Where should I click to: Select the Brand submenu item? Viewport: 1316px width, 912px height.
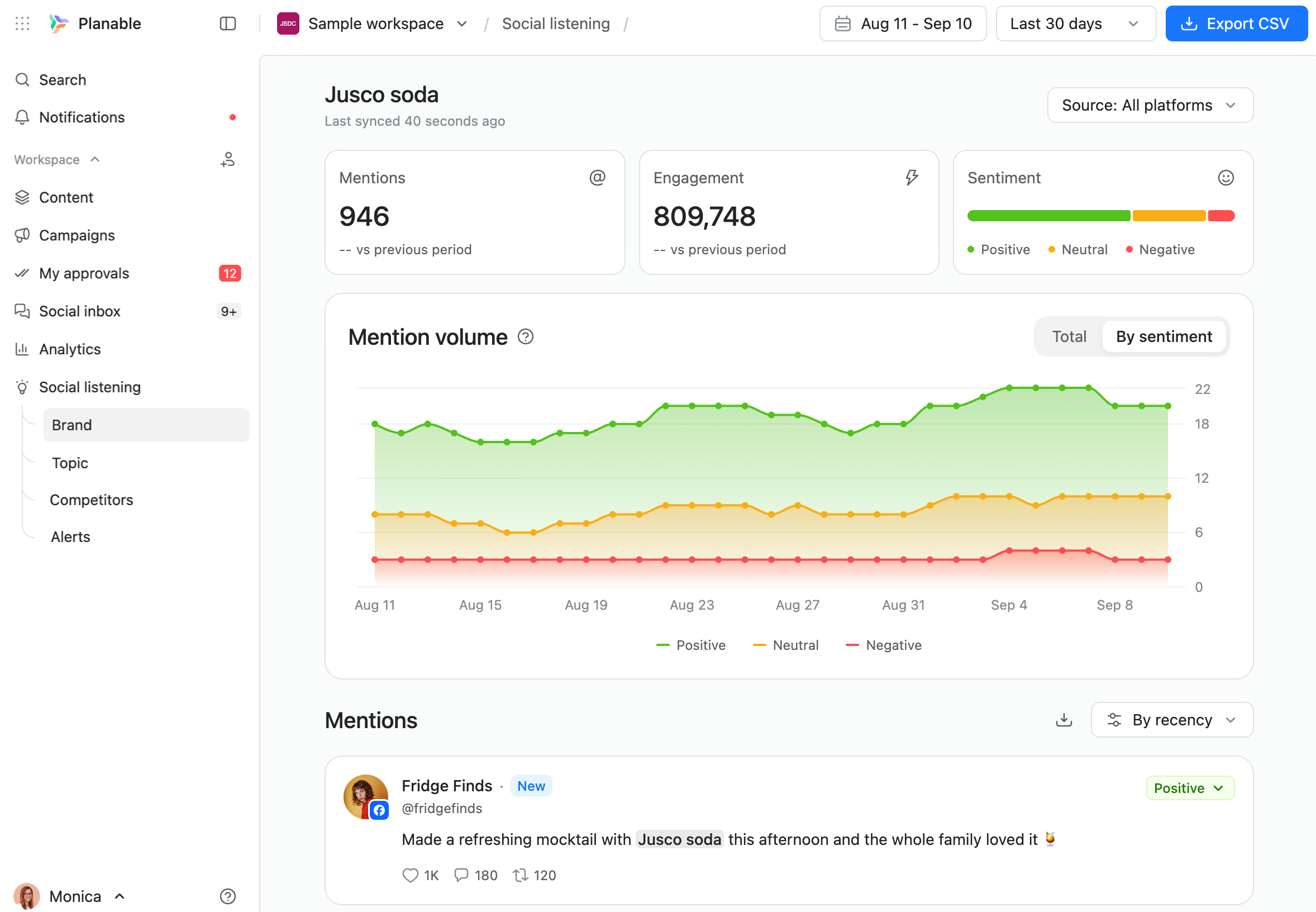(x=146, y=425)
